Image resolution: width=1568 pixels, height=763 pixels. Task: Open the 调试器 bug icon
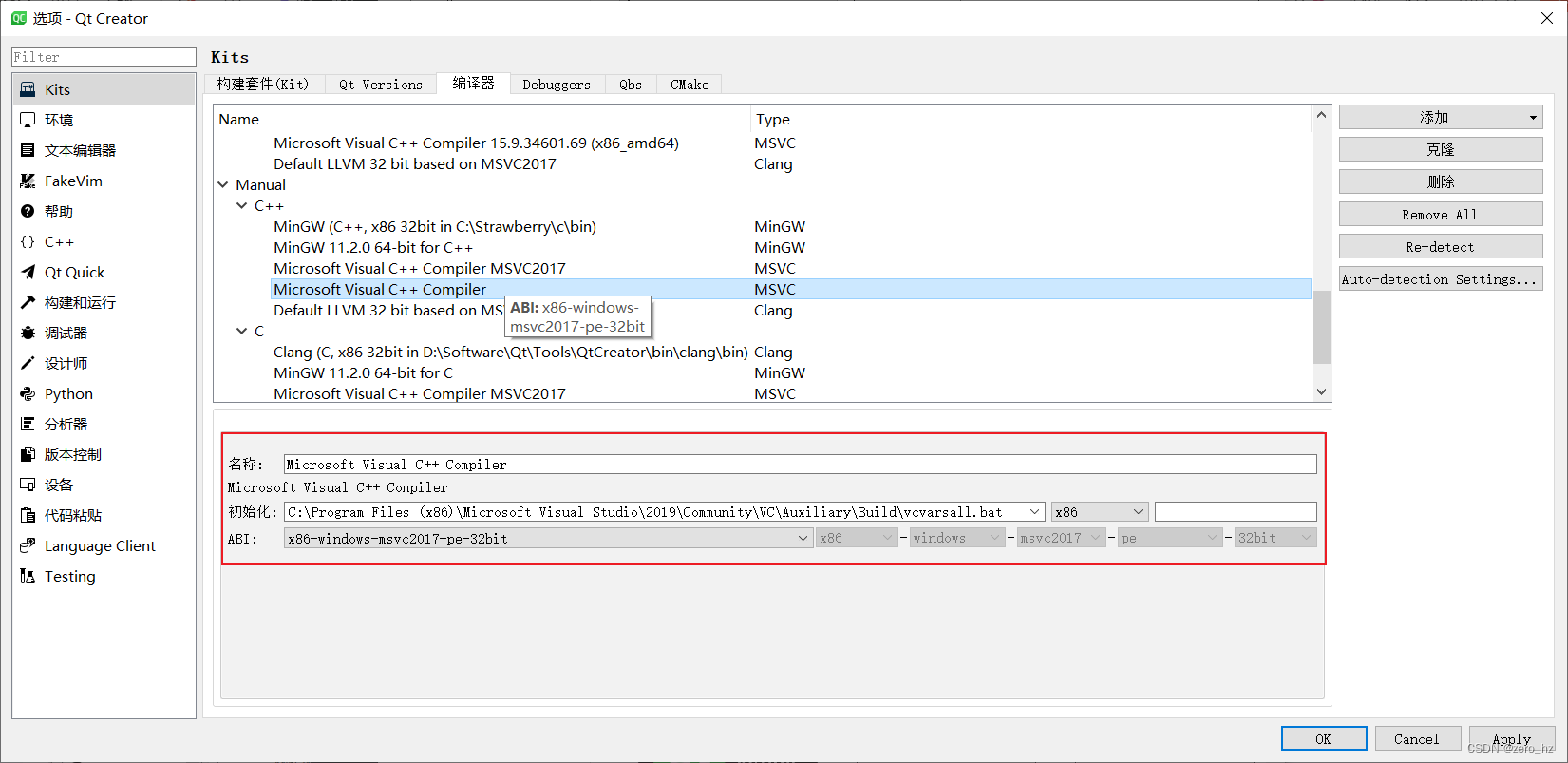pyautogui.click(x=28, y=333)
